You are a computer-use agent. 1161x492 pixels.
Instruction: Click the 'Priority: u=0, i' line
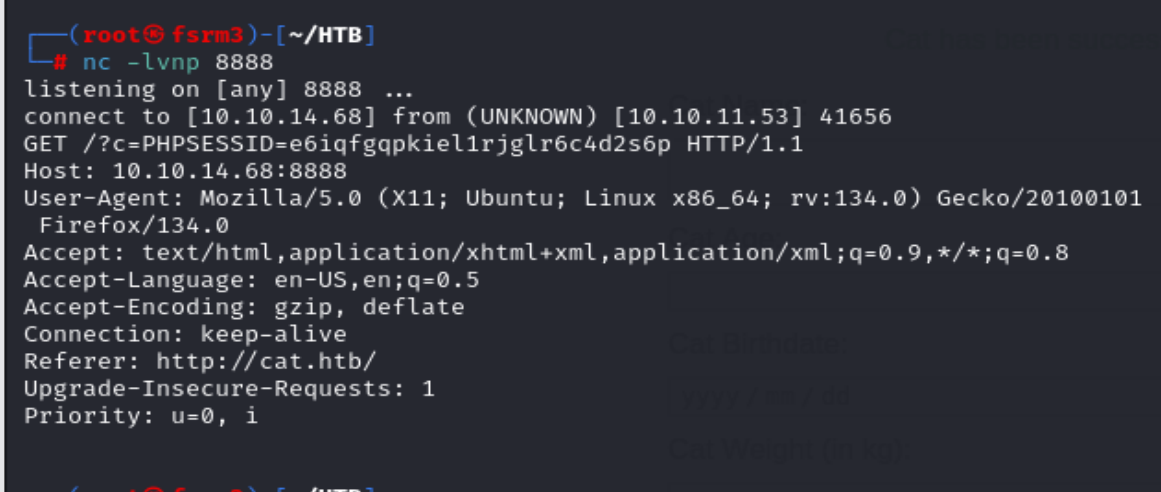(141, 415)
